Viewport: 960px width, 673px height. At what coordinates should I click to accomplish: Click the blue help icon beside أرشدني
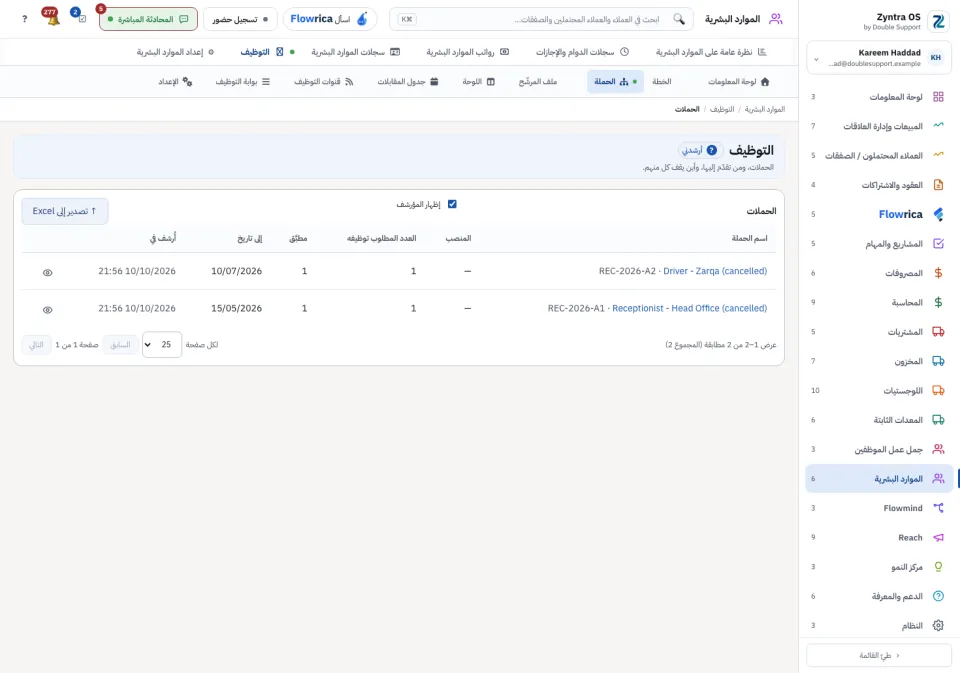pos(711,150)
